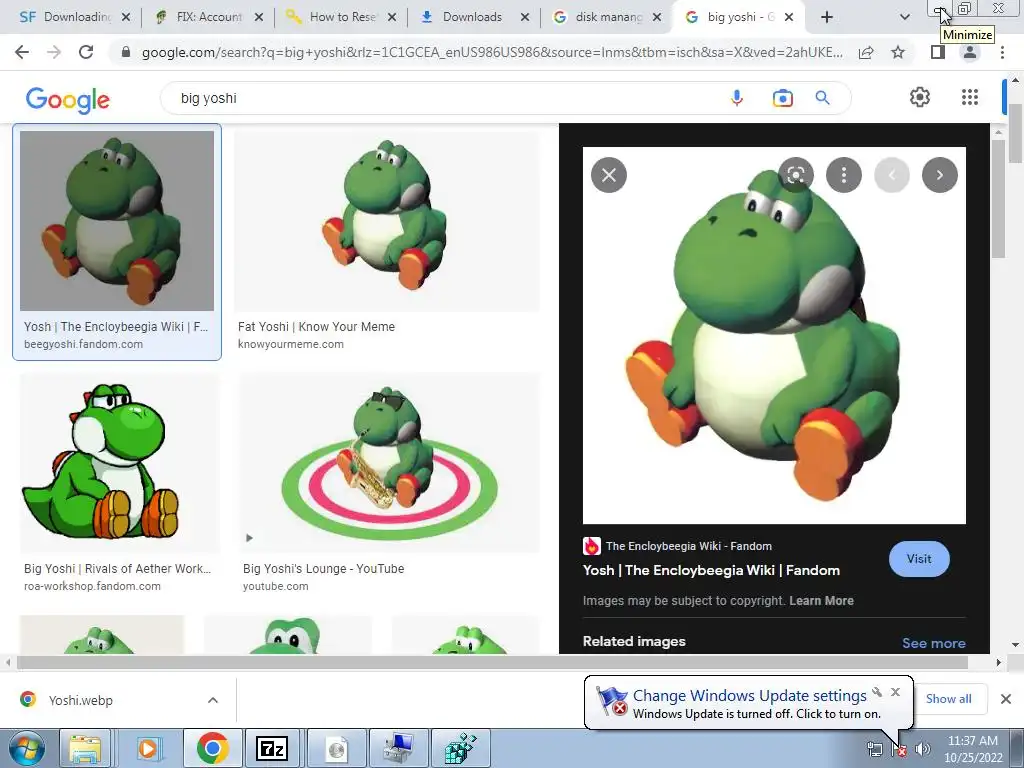Image resolution: width=1024 pixels, height=768 pixels.
Task: Open Google quick settings gear
Action: point(920,97)
